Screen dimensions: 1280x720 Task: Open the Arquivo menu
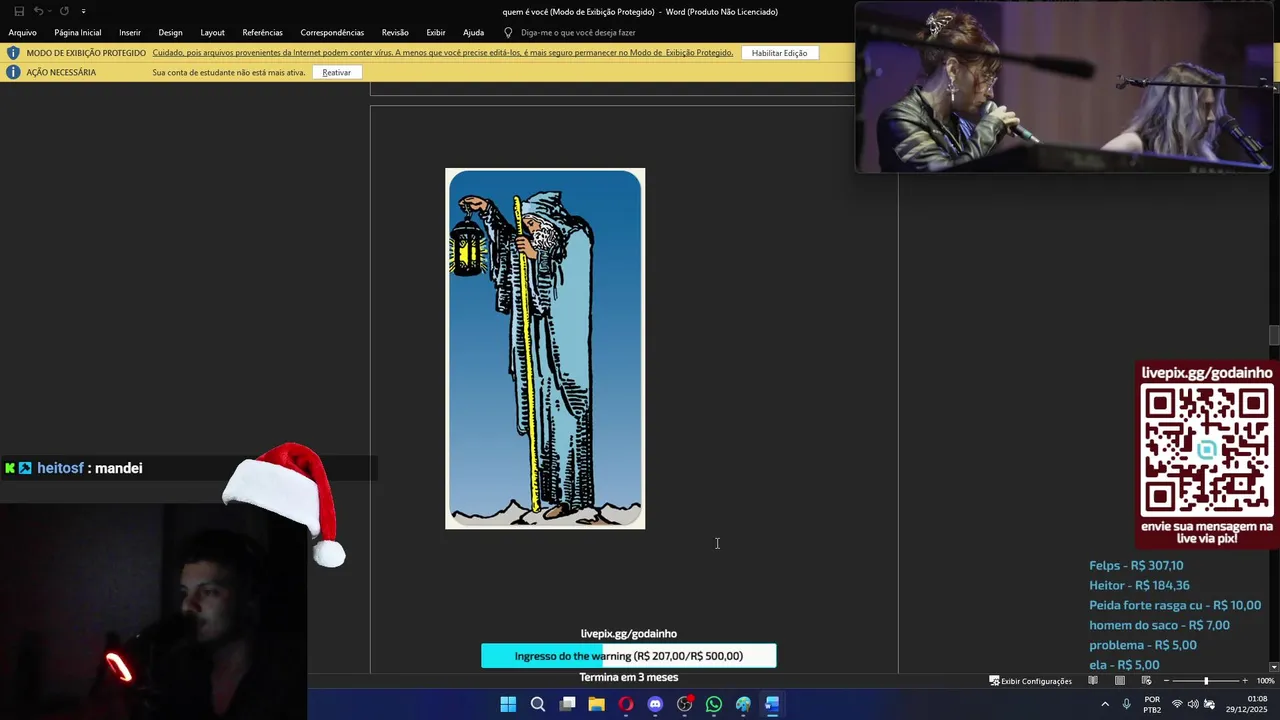click(22, 32)
